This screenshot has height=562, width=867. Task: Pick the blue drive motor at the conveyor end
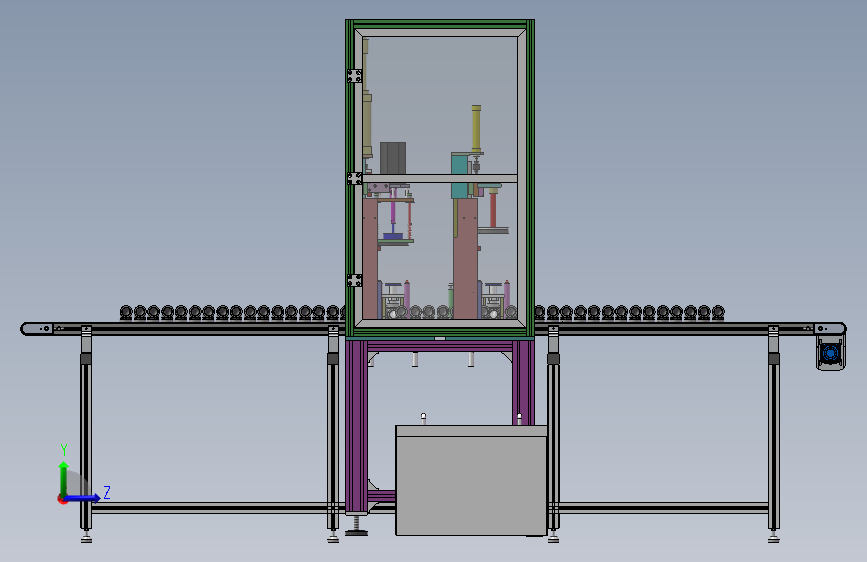point(830,353)
